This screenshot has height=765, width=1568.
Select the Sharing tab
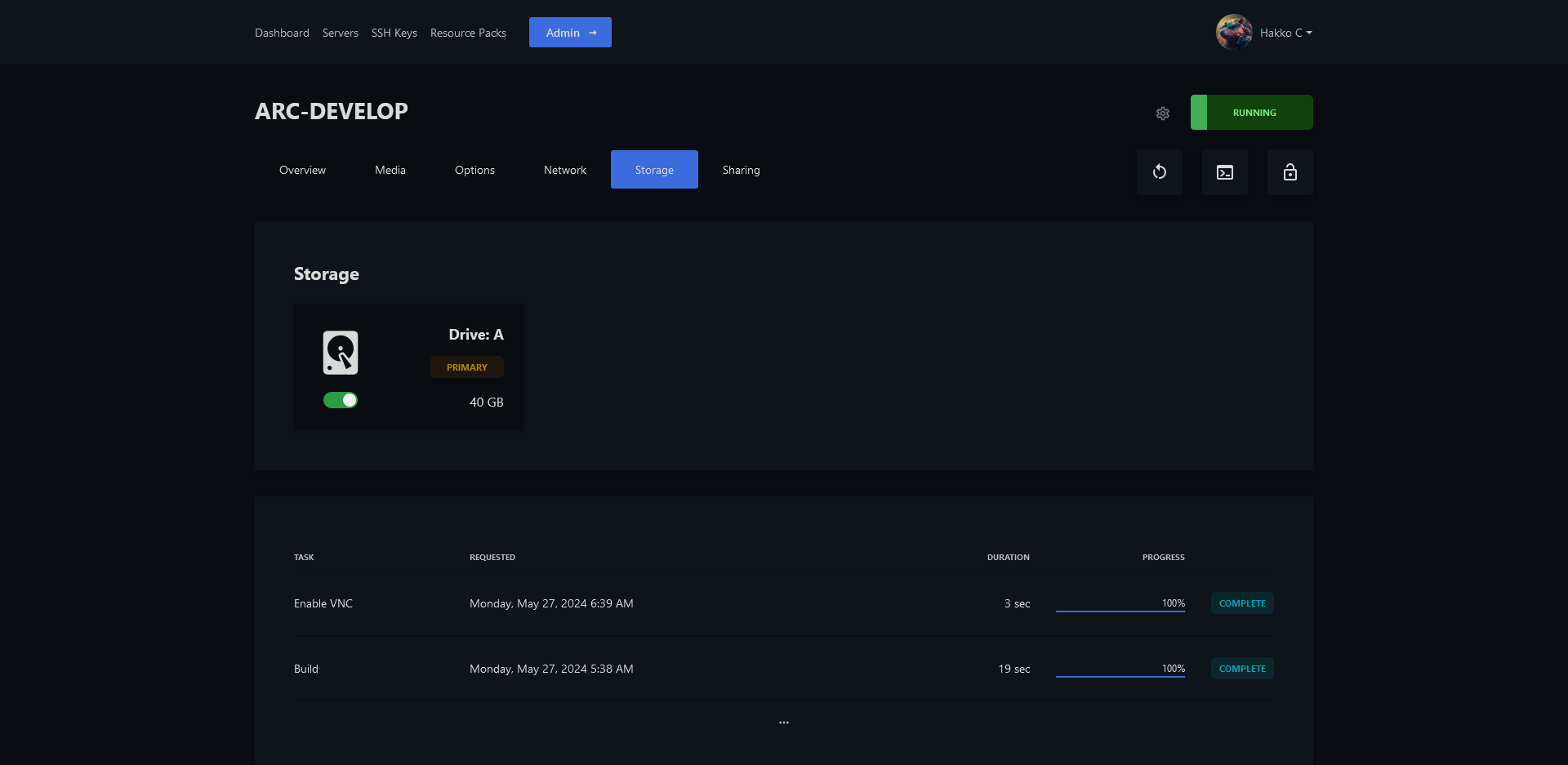[x=741, y=170]
